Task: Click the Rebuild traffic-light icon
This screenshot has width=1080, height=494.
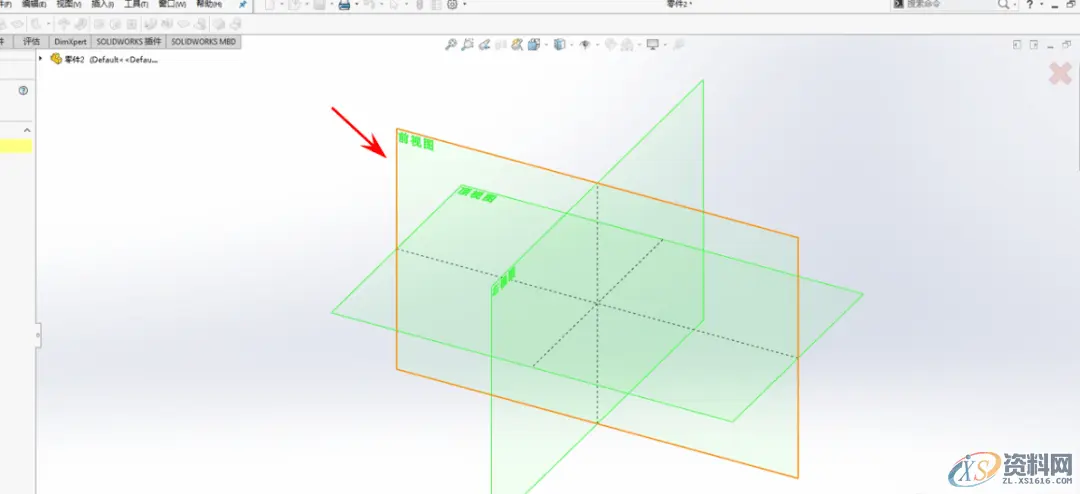Action: pos(419,4)
